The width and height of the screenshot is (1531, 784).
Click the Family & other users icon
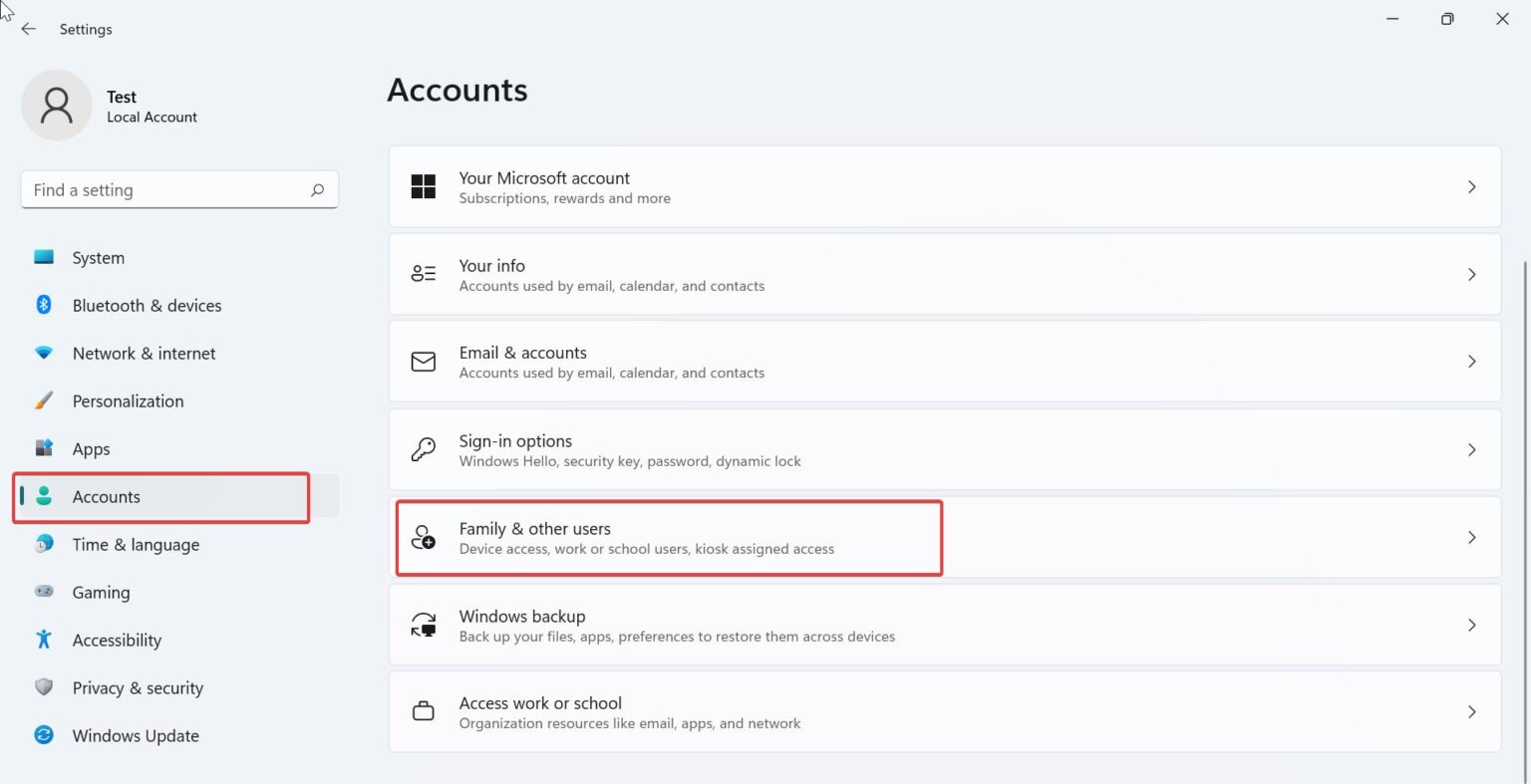tap(424, 538)
